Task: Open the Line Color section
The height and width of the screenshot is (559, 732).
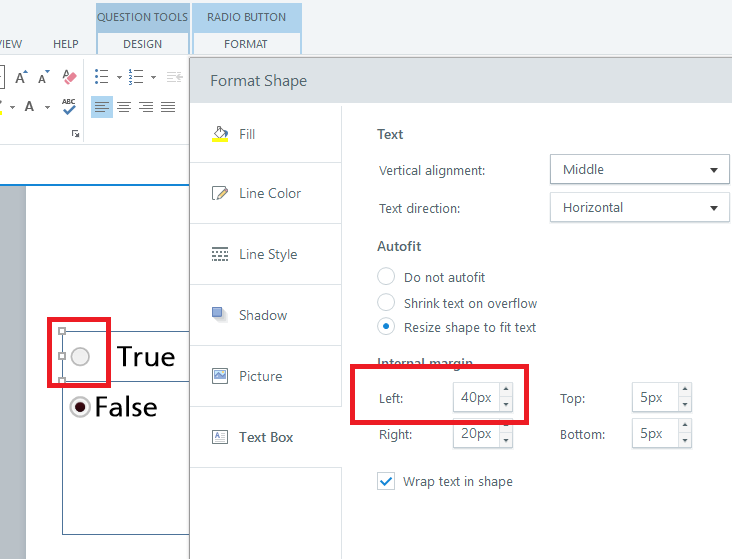Action: pyautogui.click(x=265, y=193)
